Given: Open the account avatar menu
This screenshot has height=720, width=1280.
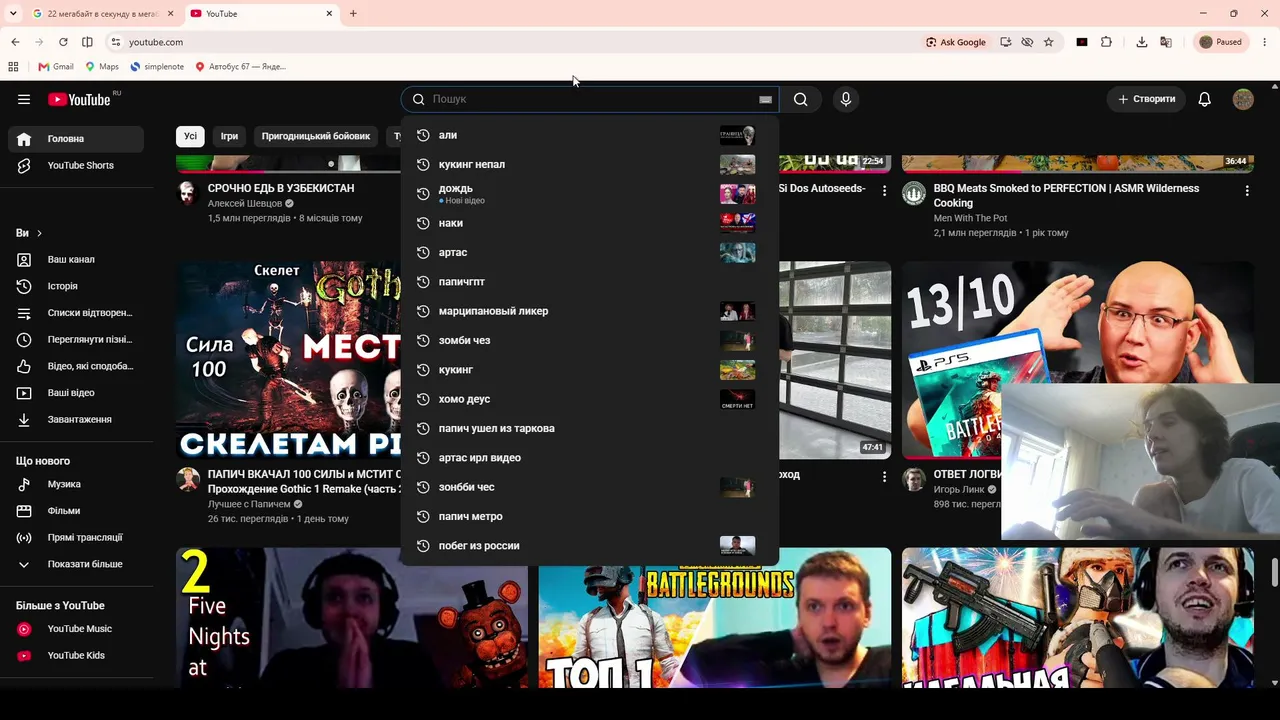Looking at the screenshot, I should (1243, 99).
